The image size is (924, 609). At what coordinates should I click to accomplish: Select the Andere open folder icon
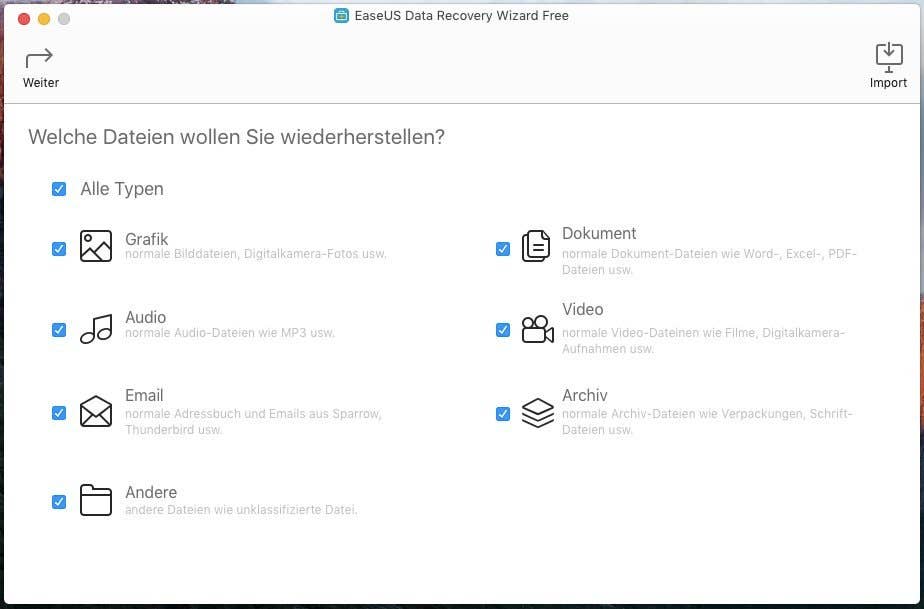pyautogui.click(x=95, y=500)
